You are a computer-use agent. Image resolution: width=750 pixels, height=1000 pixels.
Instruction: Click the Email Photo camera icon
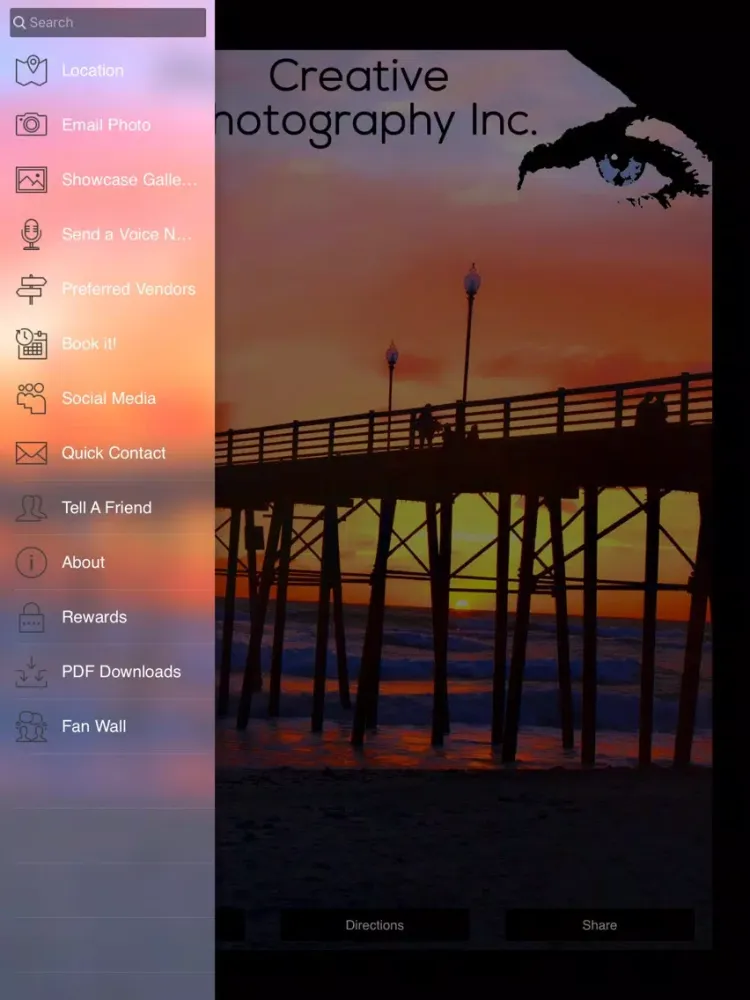click(x=31, y=124)
